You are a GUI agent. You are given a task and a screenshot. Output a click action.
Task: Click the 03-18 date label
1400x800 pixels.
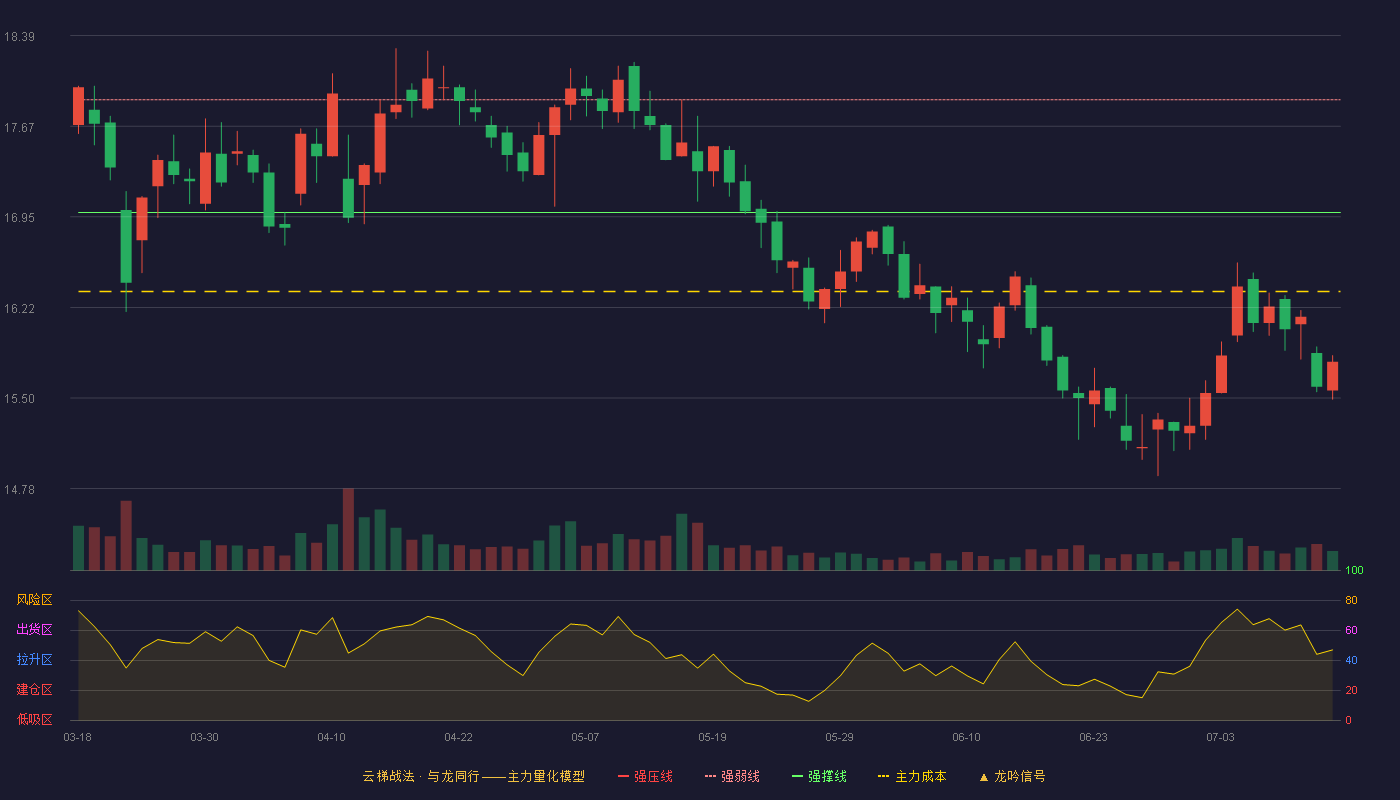click(78, 737)
